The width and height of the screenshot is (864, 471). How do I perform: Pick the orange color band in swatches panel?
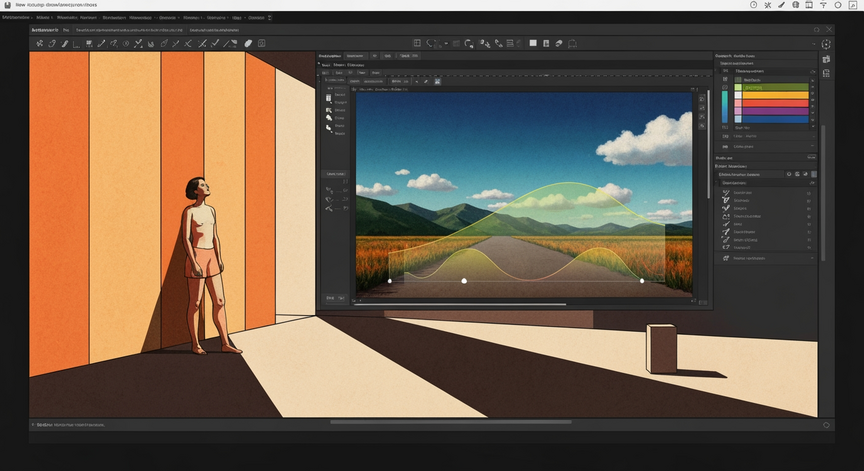click(776, 95)
